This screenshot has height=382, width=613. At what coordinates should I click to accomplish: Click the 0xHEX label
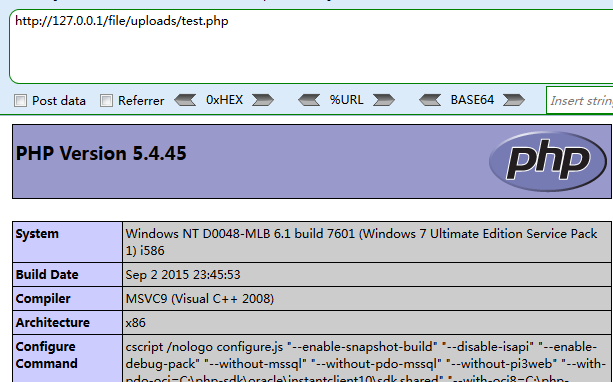pyautogui.click(x=224, y=100)
